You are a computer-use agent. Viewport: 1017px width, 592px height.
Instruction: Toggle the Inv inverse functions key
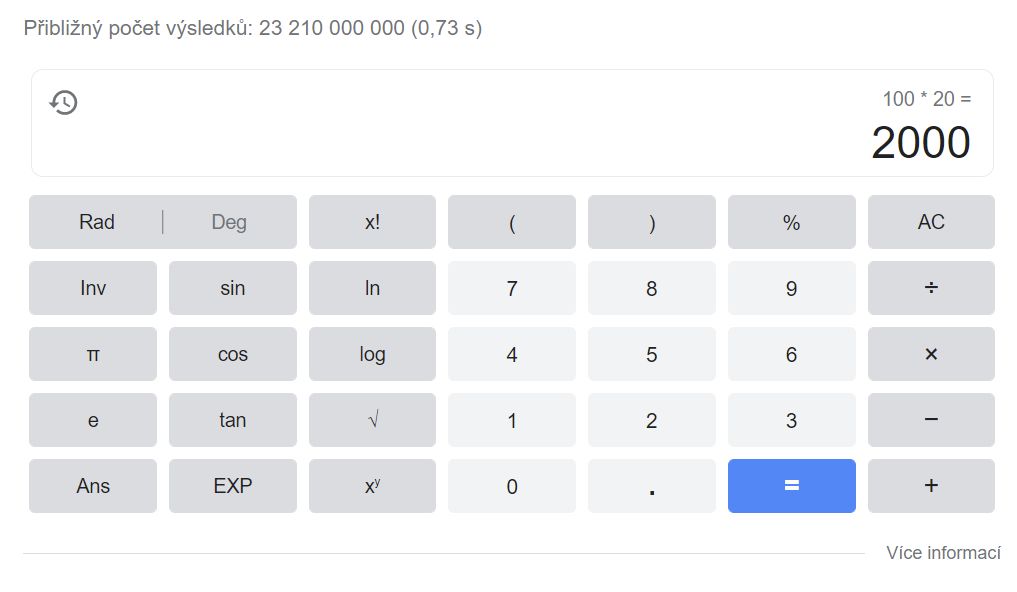93,288
